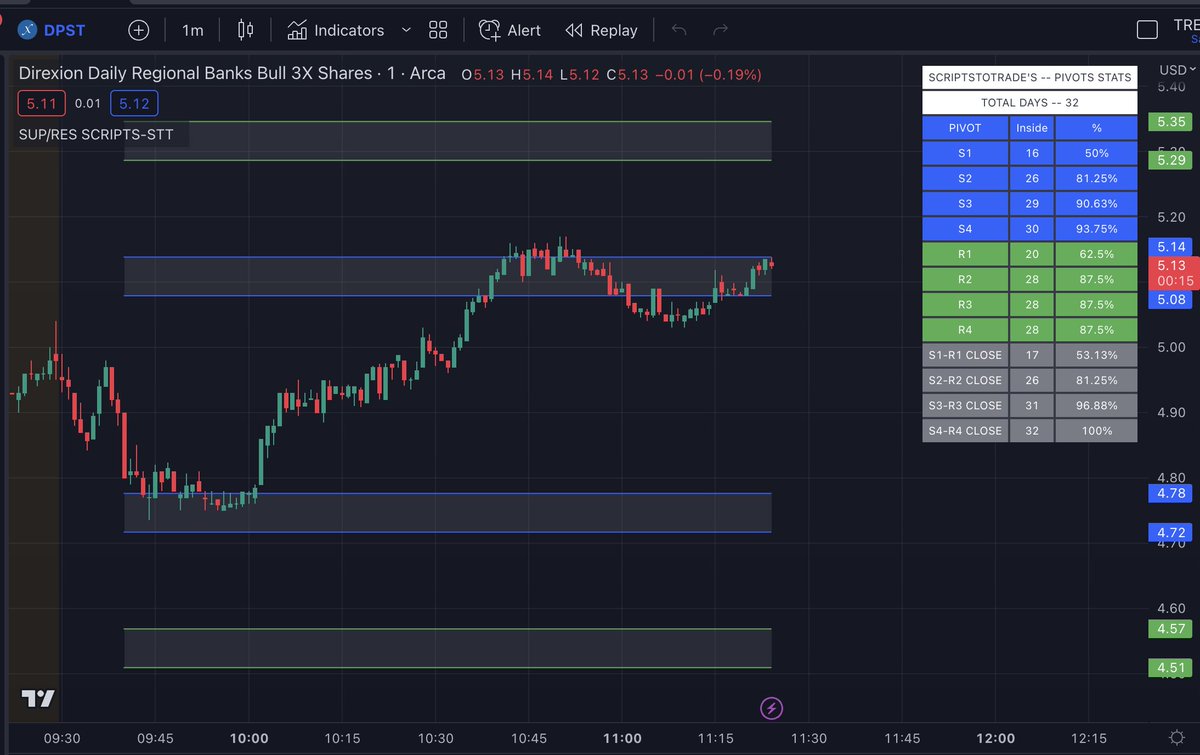Select the 4.78 blue price label
The height and width of the screenshot is (755, 1200).
pyautogui.click(x=1170, y=493)
